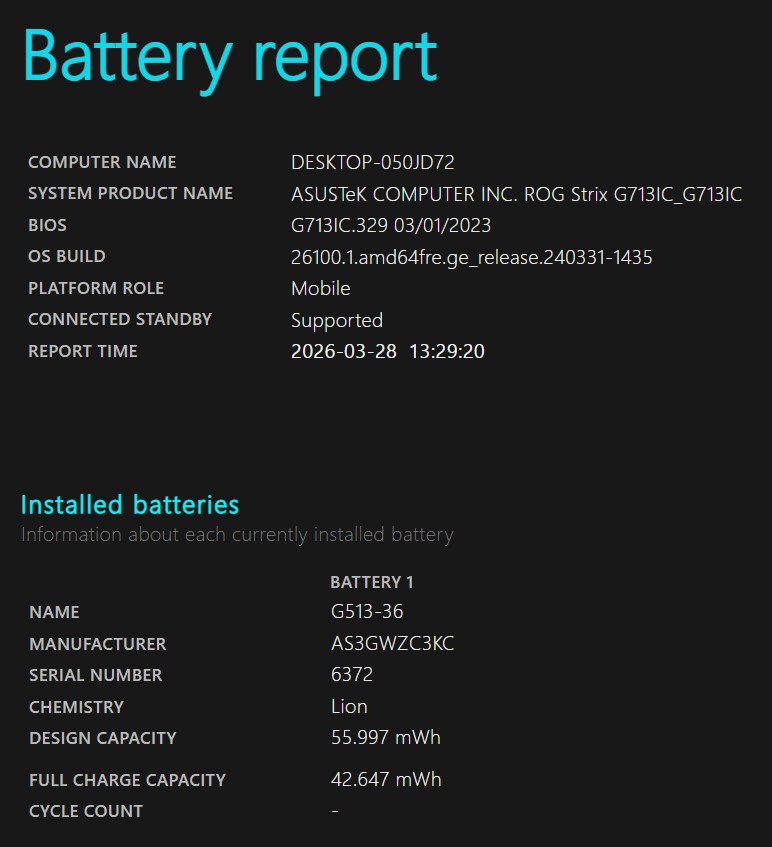Click the OS BUILD label
Screen dimensions: 772x847
point(66,256)
